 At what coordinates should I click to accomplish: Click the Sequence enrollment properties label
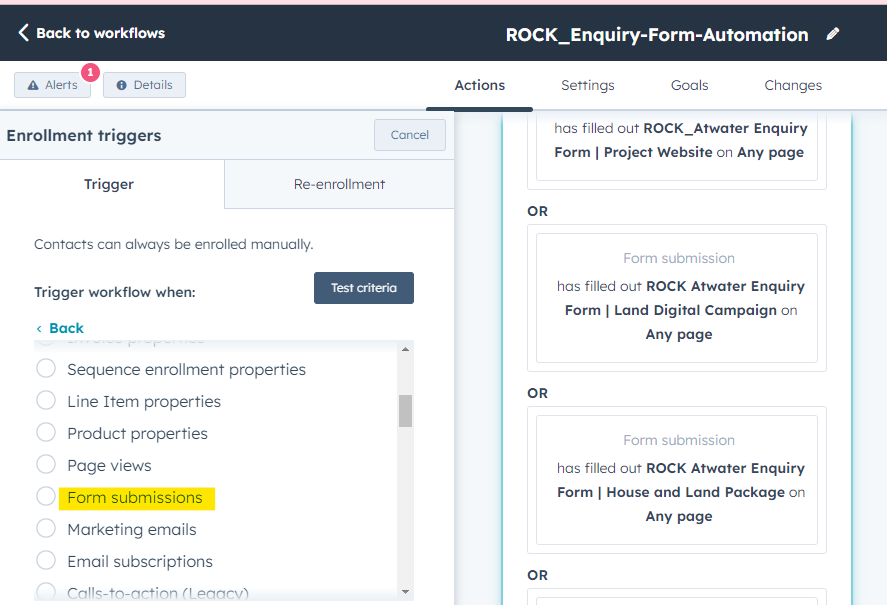[x=187, y=370]
